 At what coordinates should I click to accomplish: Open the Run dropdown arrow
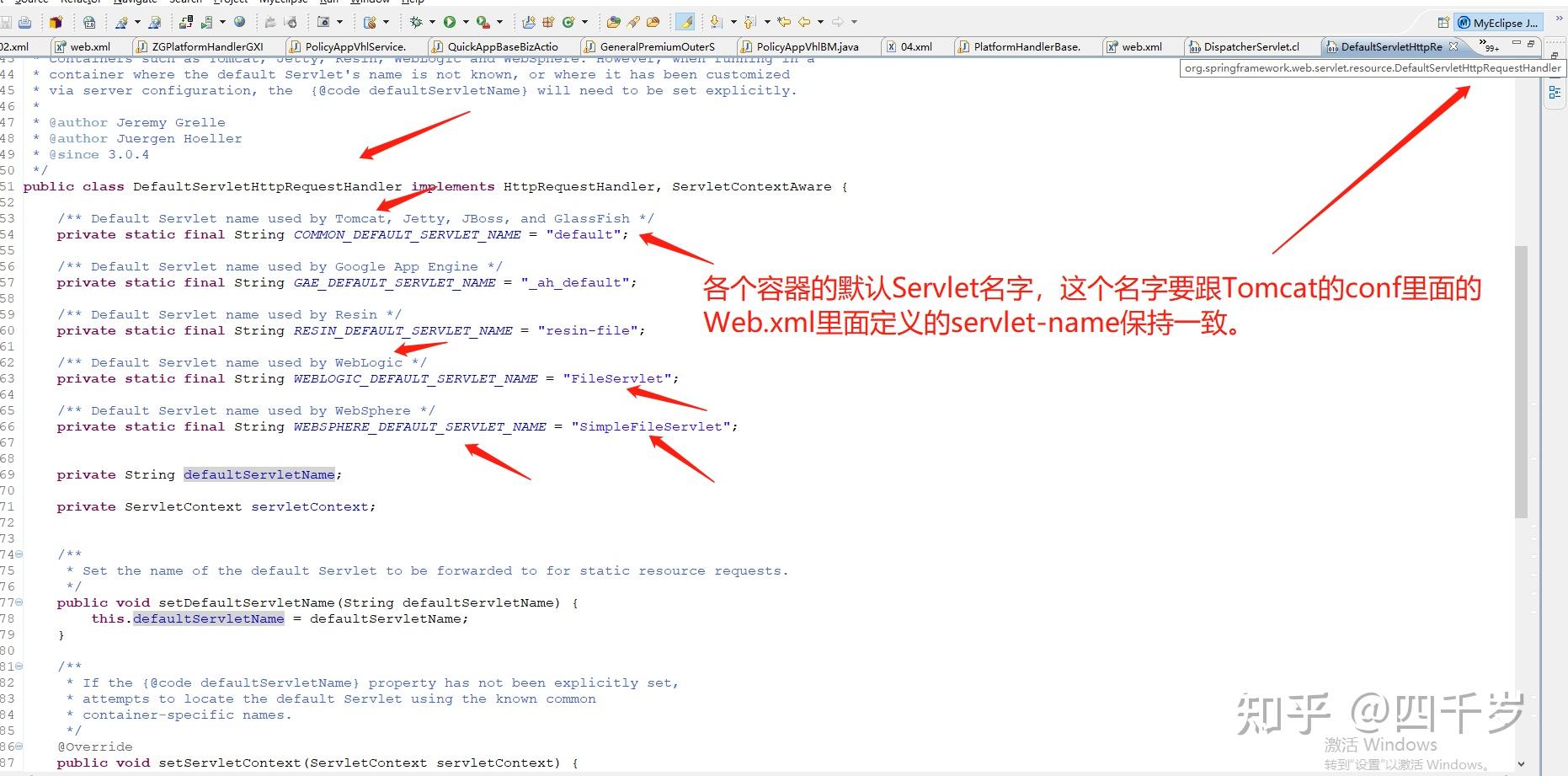click(466, 22)
